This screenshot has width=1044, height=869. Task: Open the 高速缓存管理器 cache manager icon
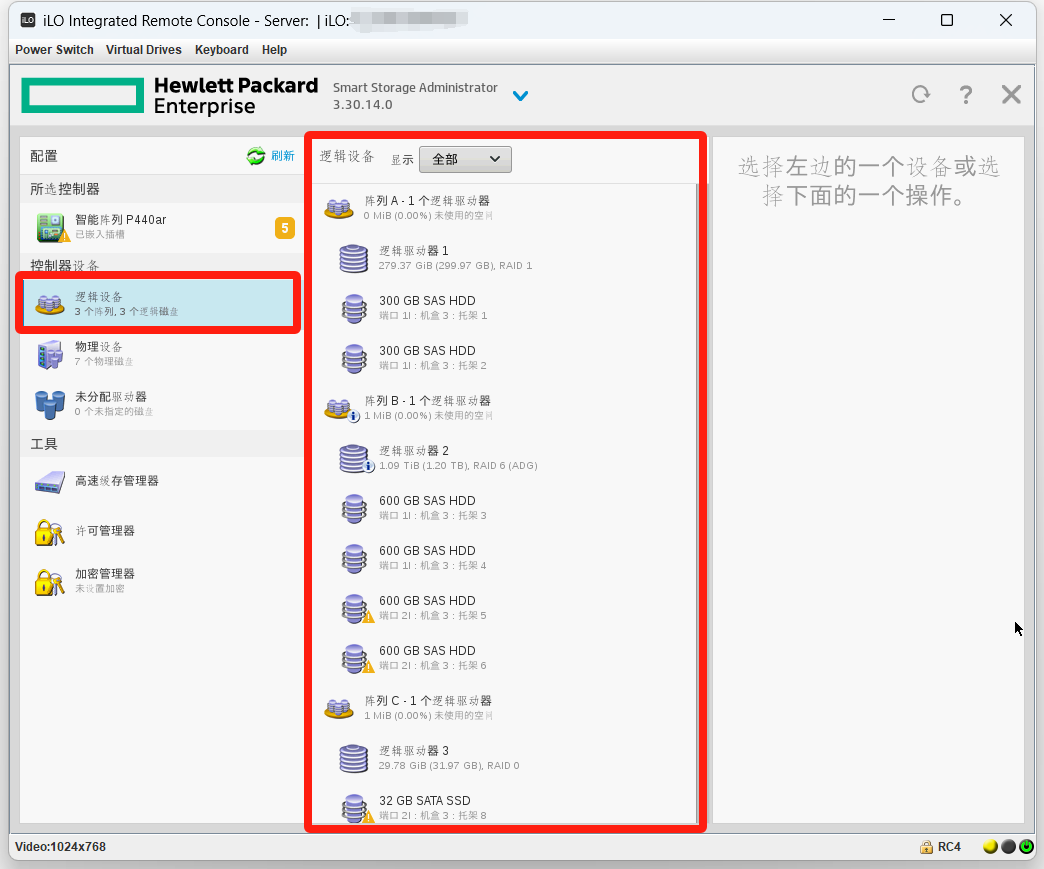point(50,482)
